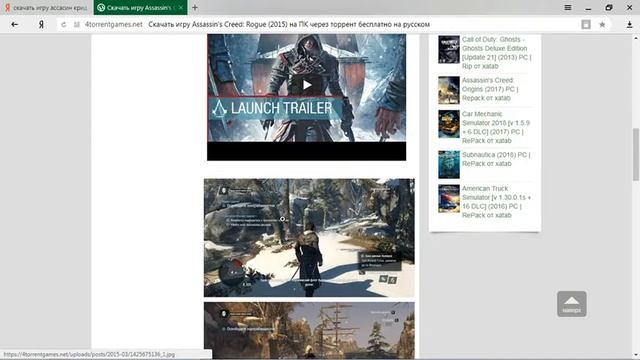Open Car Mechanic Simulator cover thumbnail

(x=449, y=124)
